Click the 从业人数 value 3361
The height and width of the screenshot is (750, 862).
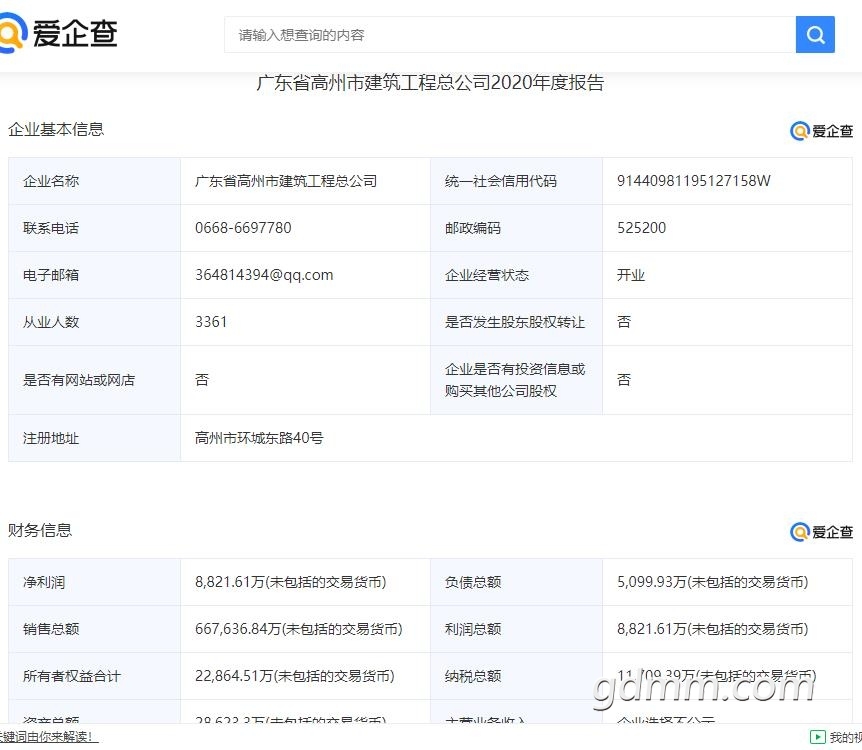[x=211, y=322]
